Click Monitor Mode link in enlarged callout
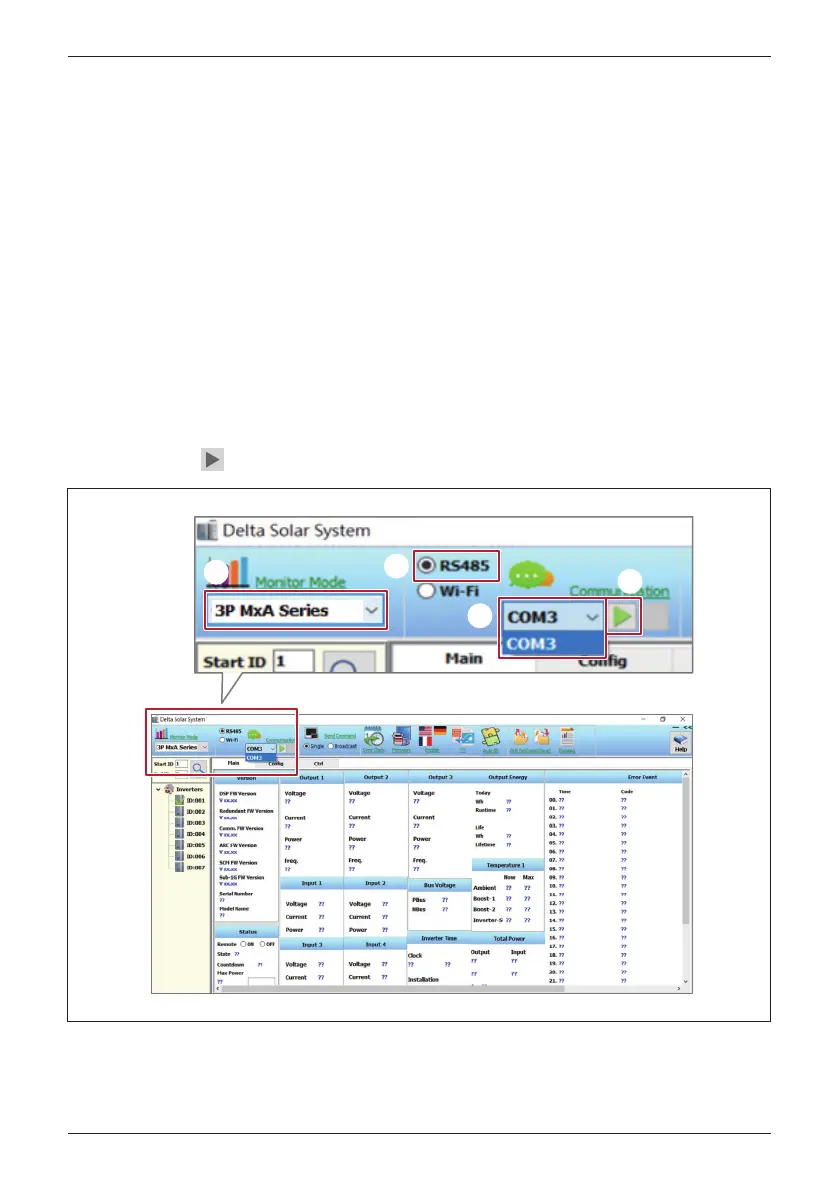The image size is (839, 1191). click(300, 583)
